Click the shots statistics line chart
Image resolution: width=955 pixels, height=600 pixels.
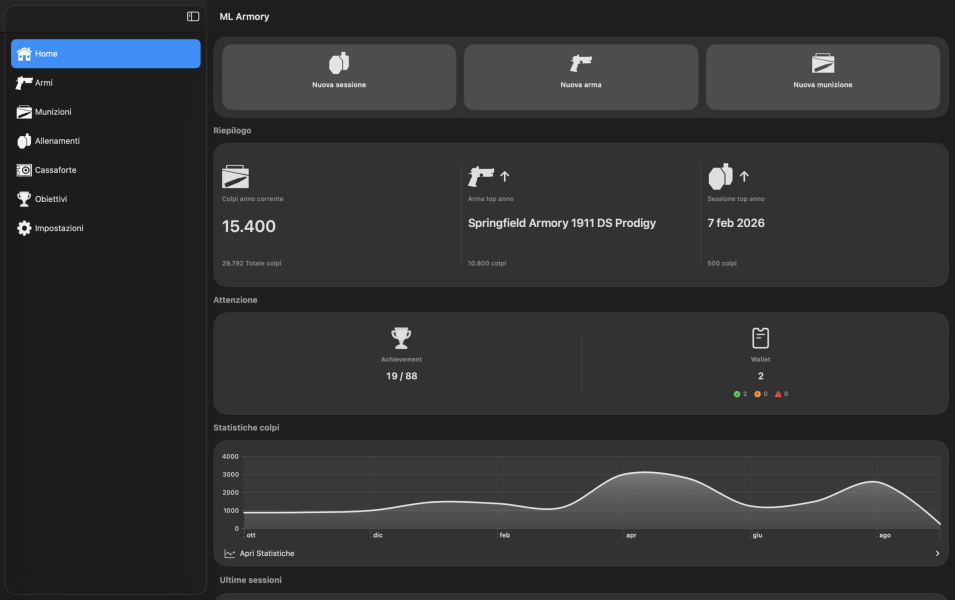point(591,492)
